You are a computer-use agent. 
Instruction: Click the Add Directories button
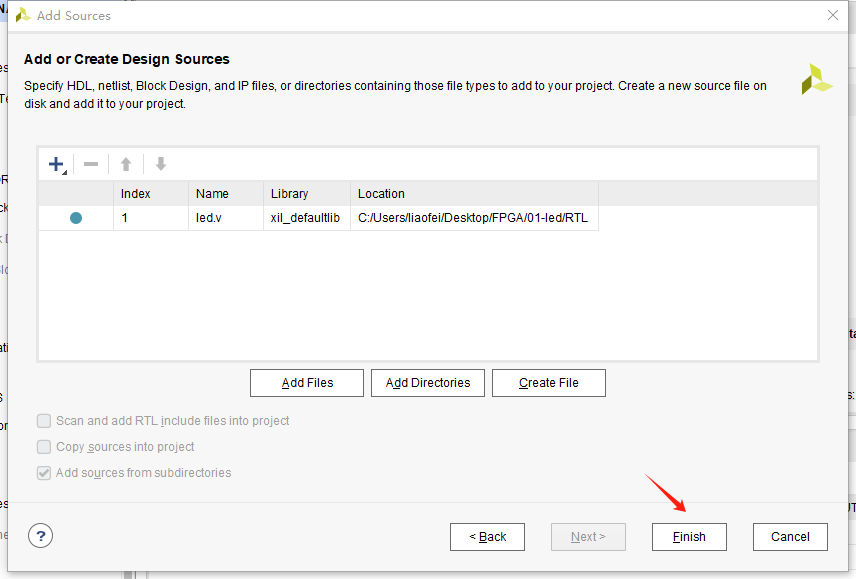[x=428, y=383]
